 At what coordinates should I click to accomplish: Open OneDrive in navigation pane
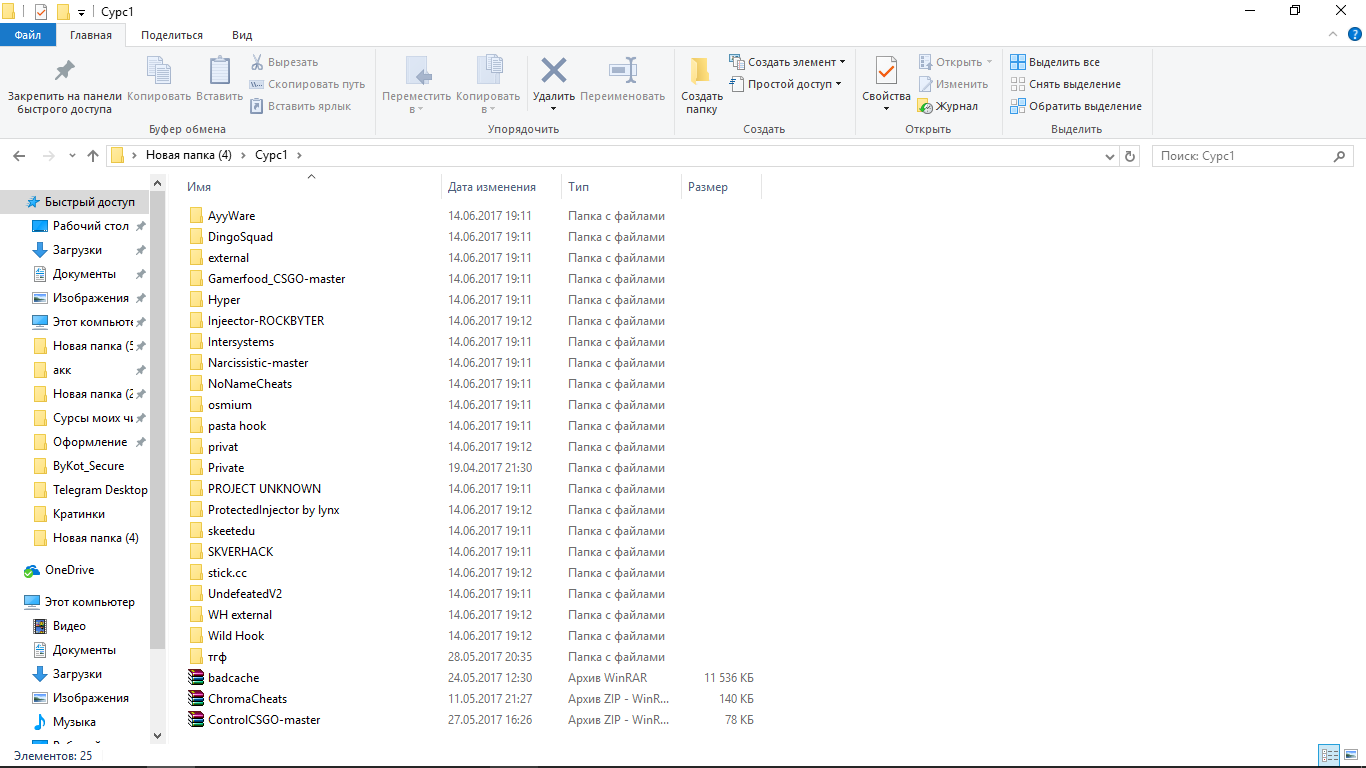tap(69, 570)
